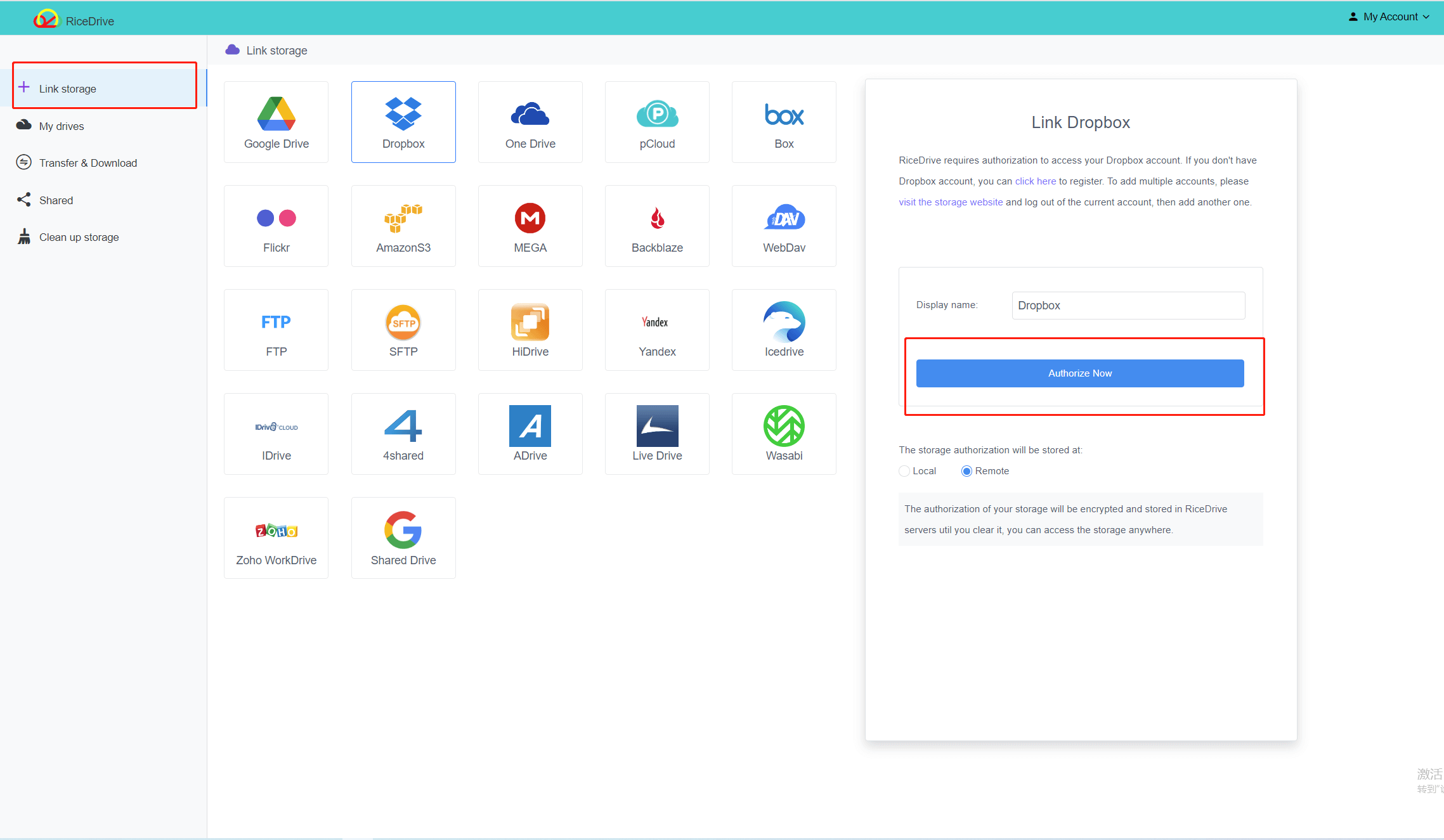Click Authorize Now button for Dropbox
1444x840 pixels.
(x=1080, y=373)
